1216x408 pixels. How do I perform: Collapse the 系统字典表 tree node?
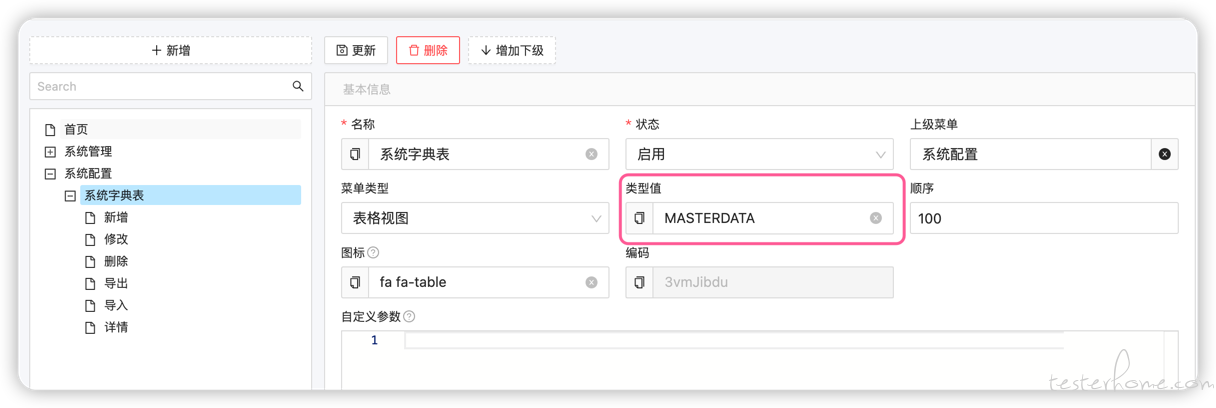[x=70, y=196]
